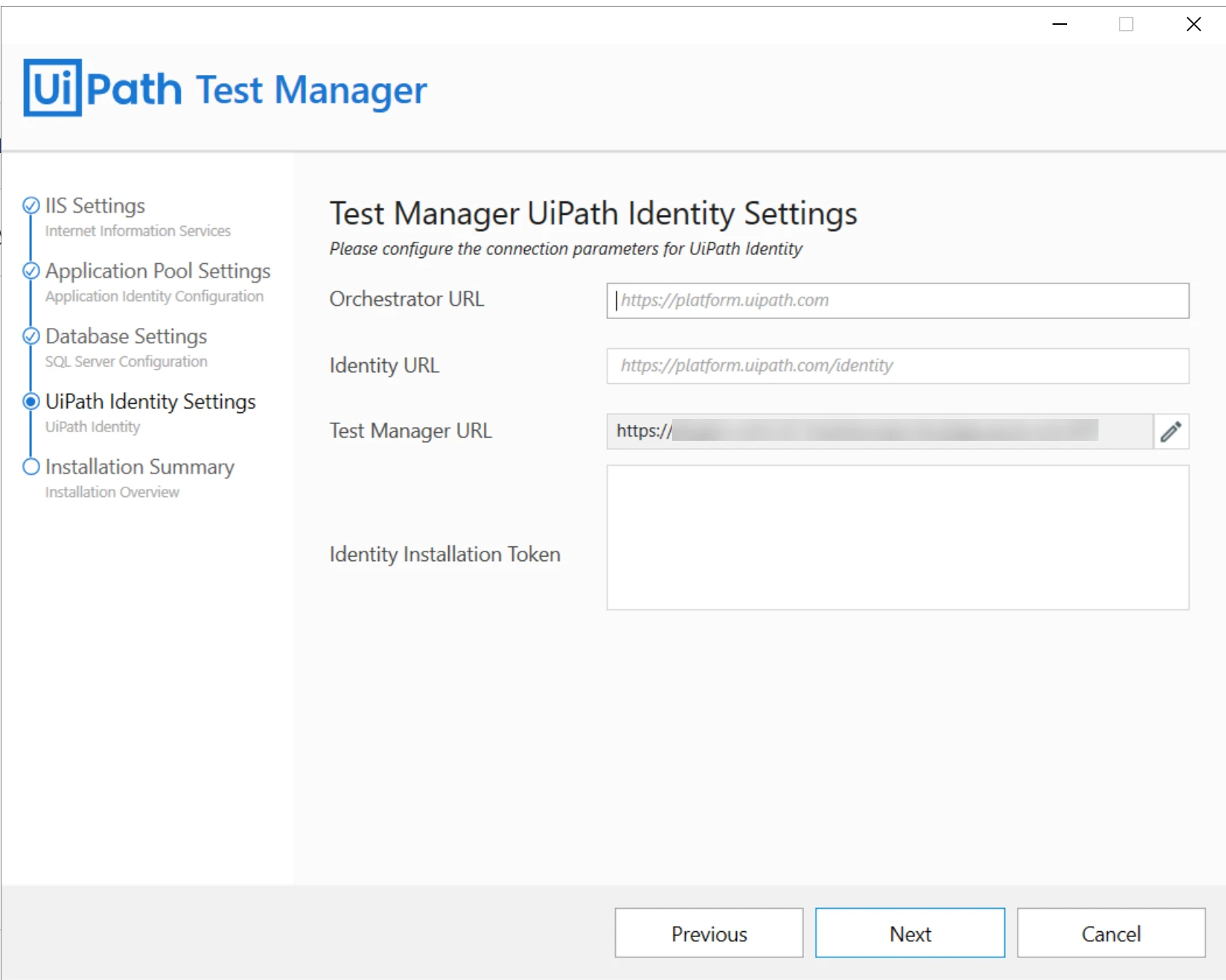This screenshot has width=1226, height=980.
Task: Click the IIS Settings completed step checkmark
Action: pyautogui.click(x=31, y=205)
